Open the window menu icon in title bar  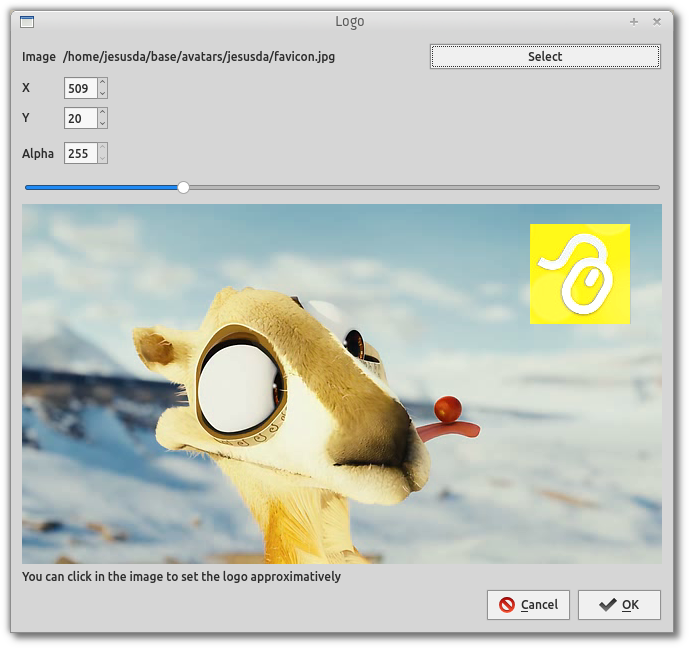click(x=27, y=21)
